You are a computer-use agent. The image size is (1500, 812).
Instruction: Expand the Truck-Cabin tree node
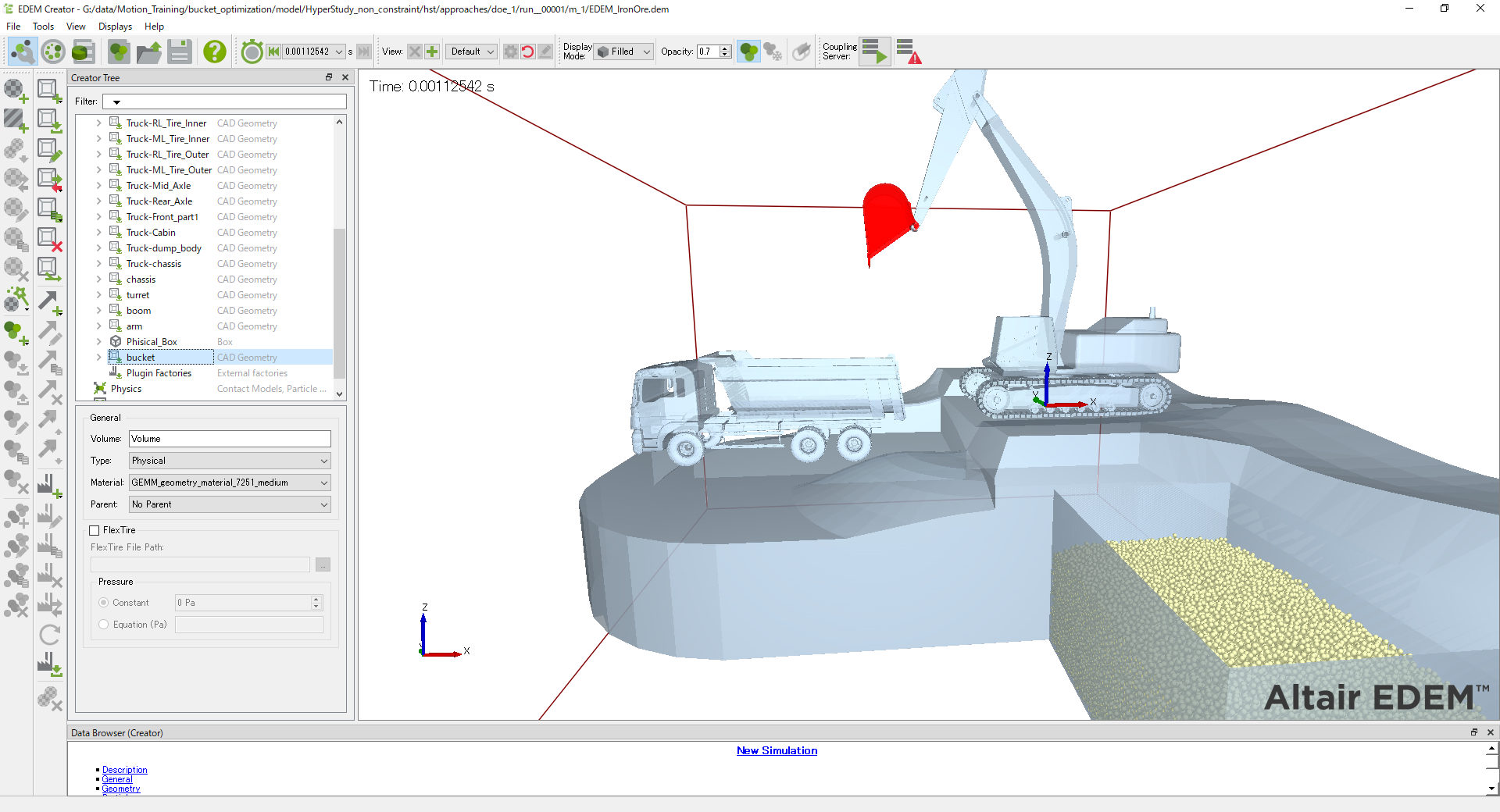pos(98,233)
